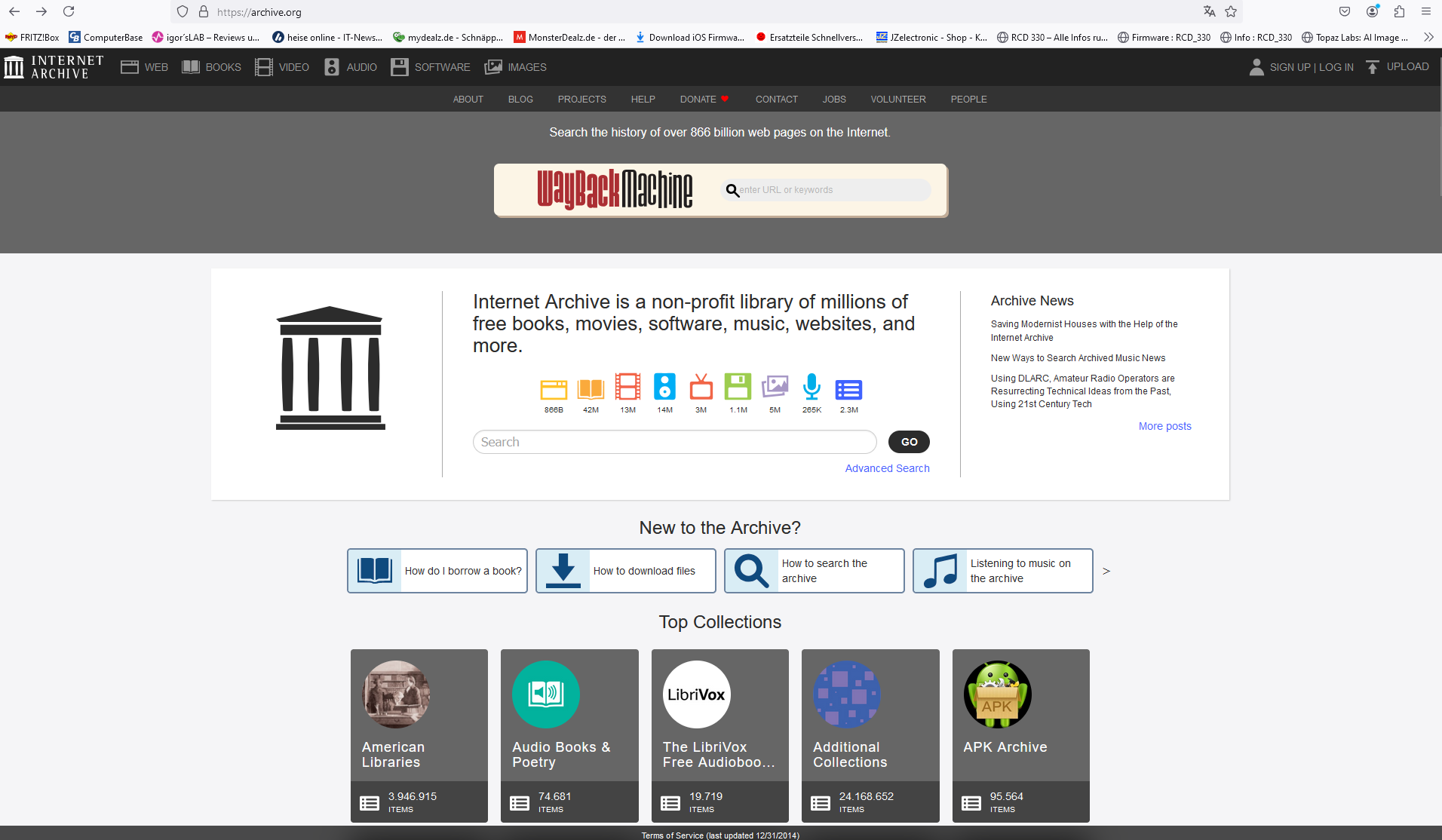Open the More posts link
Screen dimensions: 1442x840
click(1164, 426)
